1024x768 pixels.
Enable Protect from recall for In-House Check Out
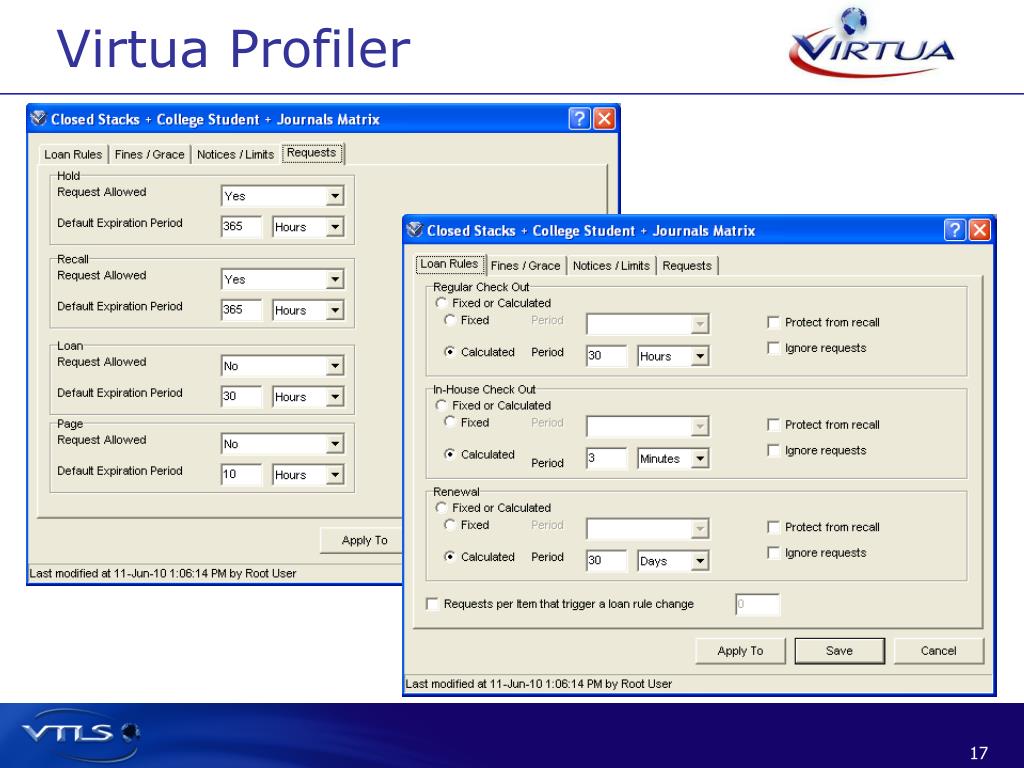pos(773,424)
